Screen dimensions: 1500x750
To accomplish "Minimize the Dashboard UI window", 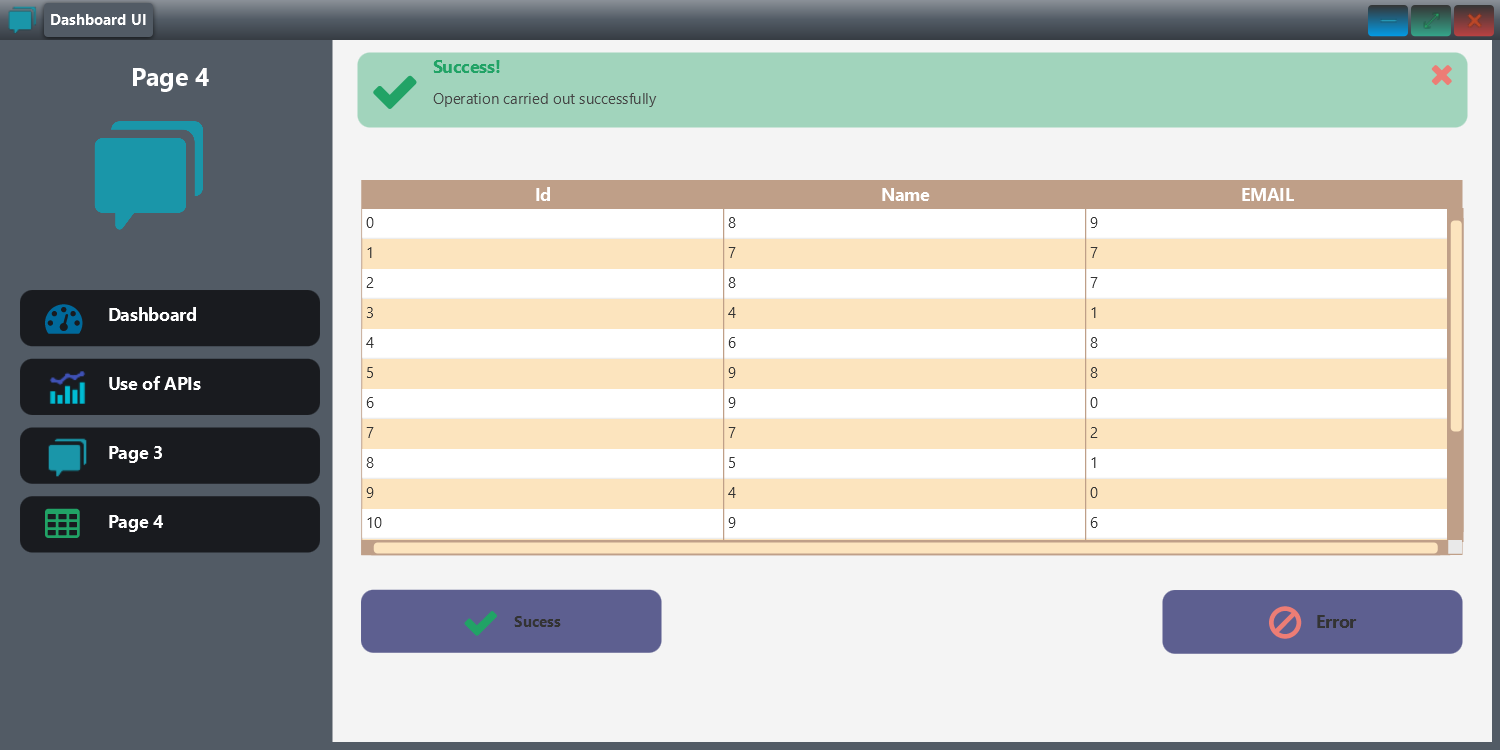I will coord(1388,21).
